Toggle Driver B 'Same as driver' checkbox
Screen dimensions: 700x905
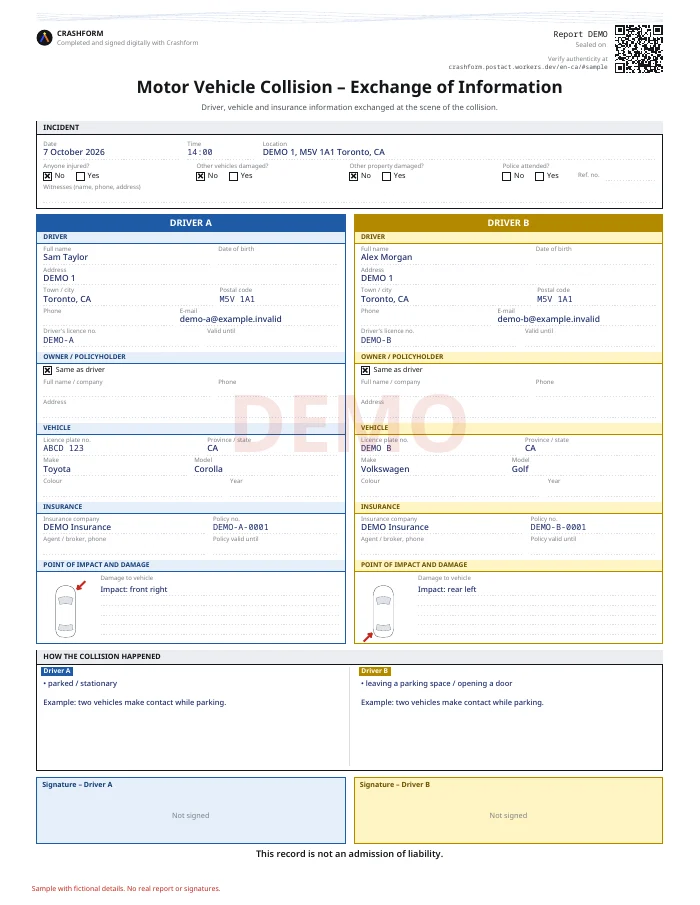(365, 370)
